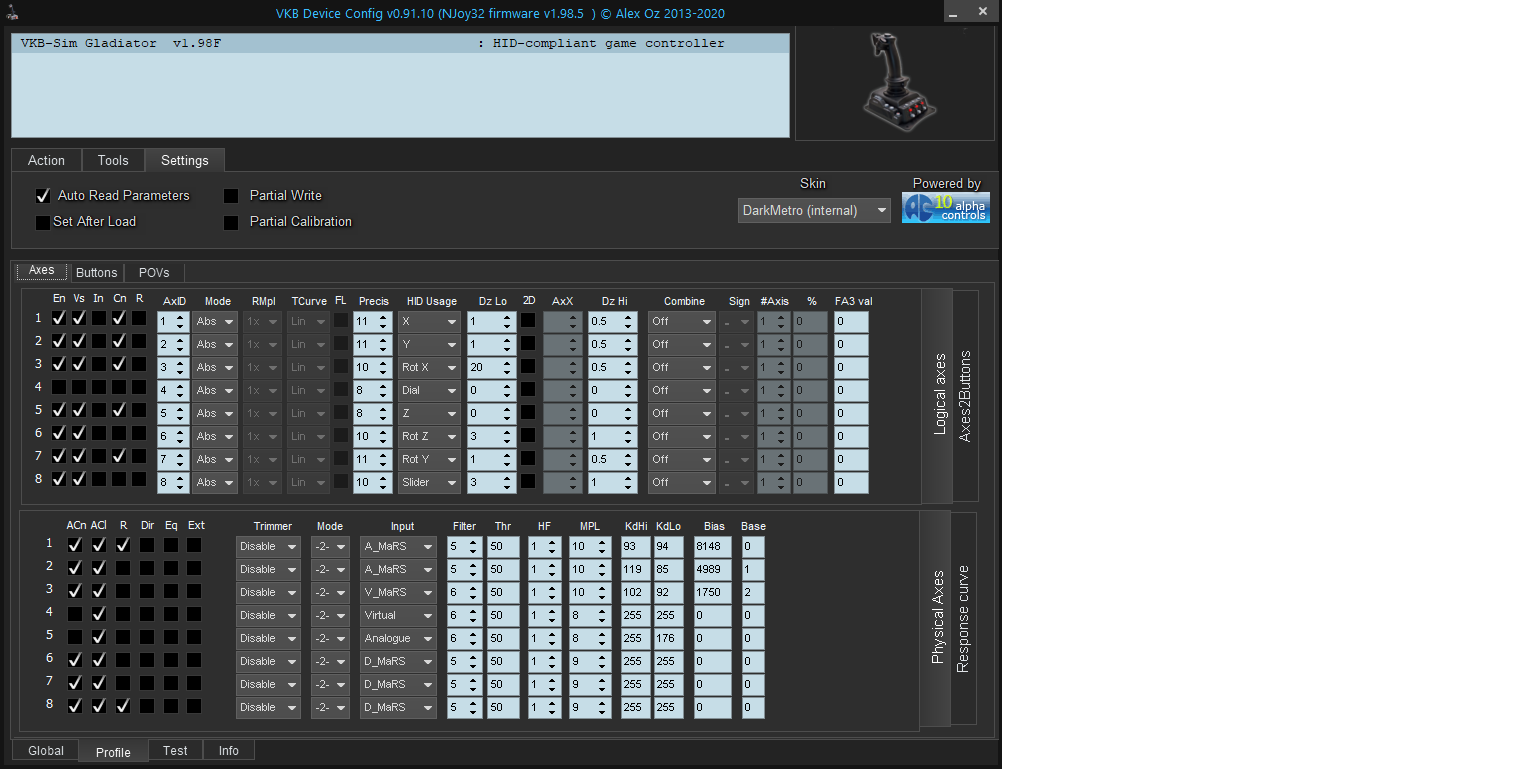Screen dimensions: 1536x769
Task: Click Thr field for physical axis 1
Action: tap(503, 547)
